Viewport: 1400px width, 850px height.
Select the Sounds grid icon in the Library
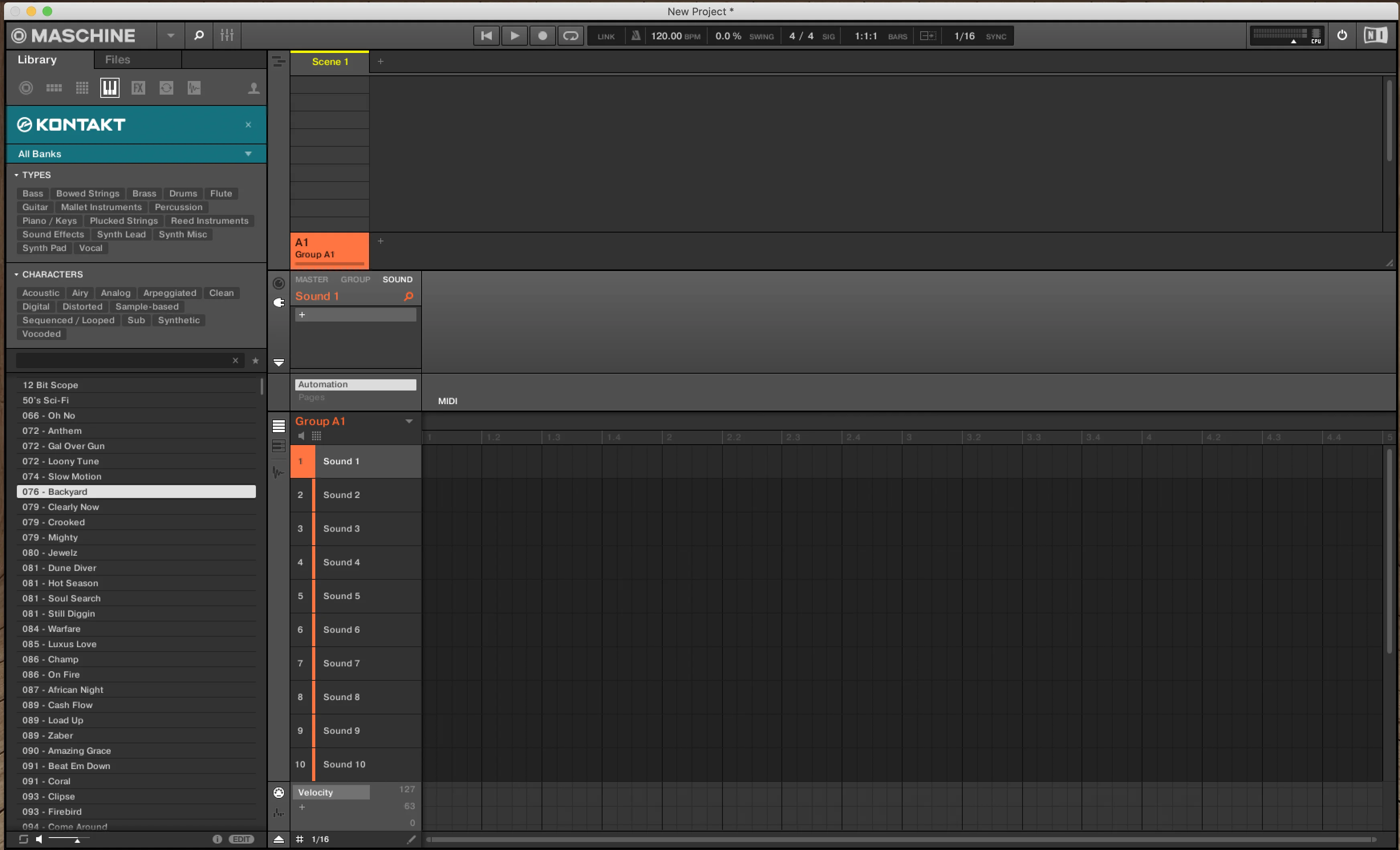tap(82, 88)
